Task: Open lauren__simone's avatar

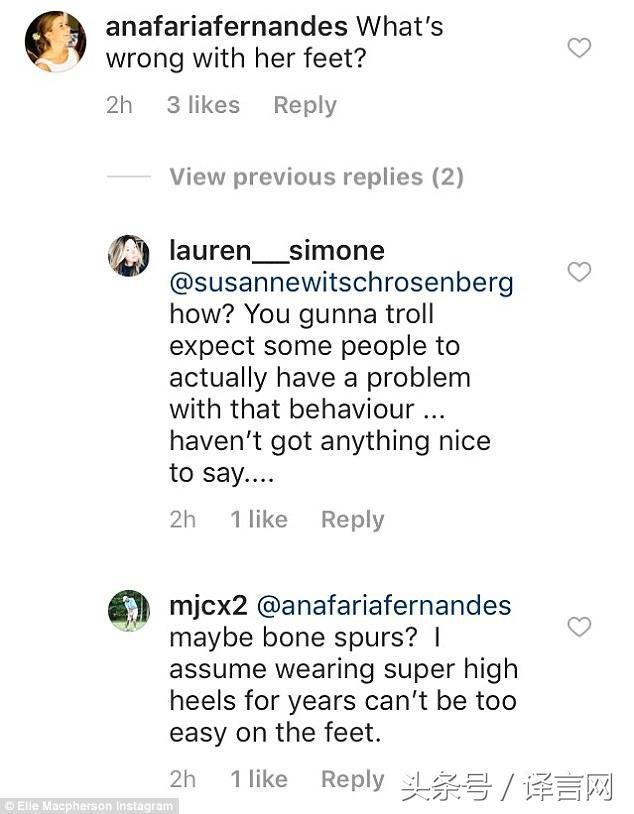Action: click(129, 256)
